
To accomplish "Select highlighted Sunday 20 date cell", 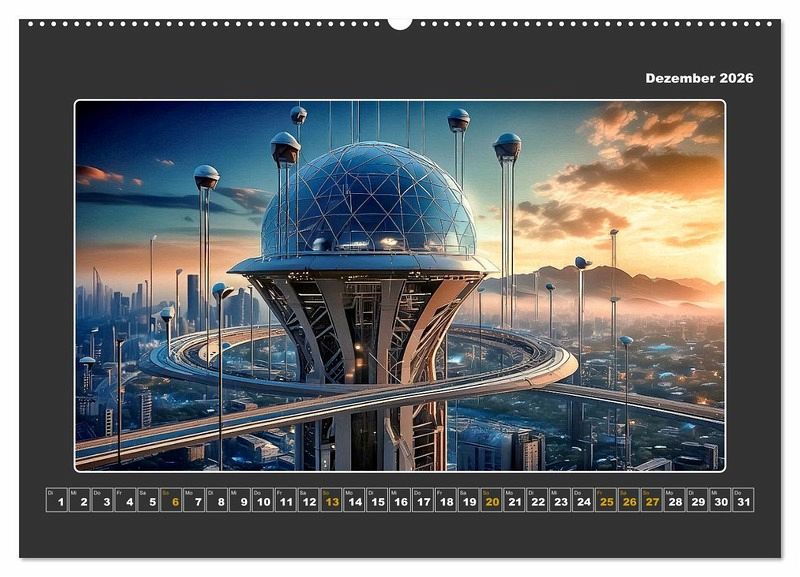I will coord(491,500).
